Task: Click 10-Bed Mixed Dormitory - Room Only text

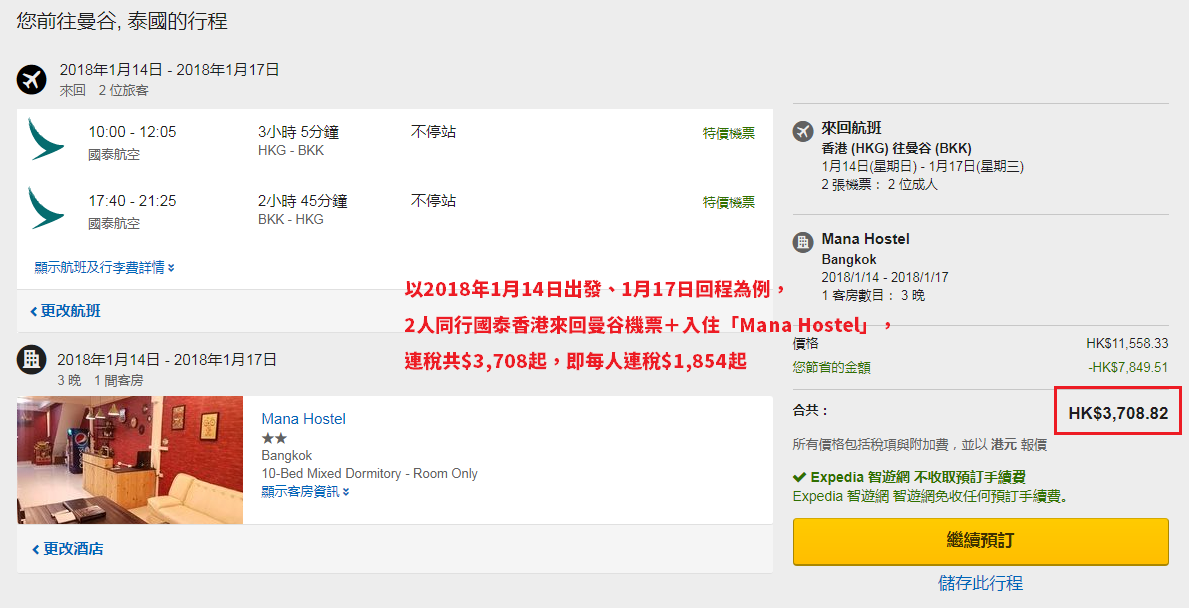Action: [369, 474]
